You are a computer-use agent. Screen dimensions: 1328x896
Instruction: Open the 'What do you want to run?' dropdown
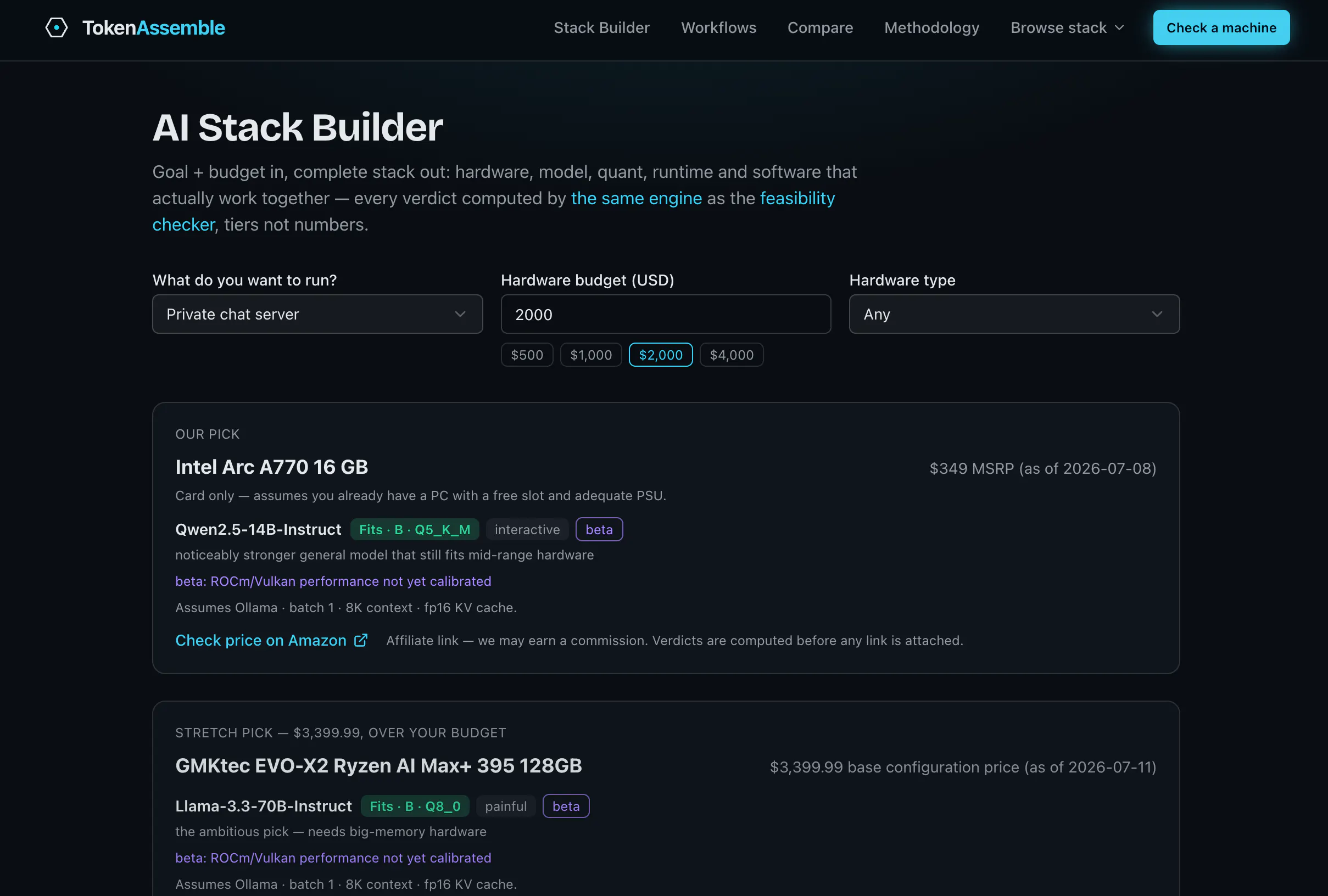[x=317, y=314]
